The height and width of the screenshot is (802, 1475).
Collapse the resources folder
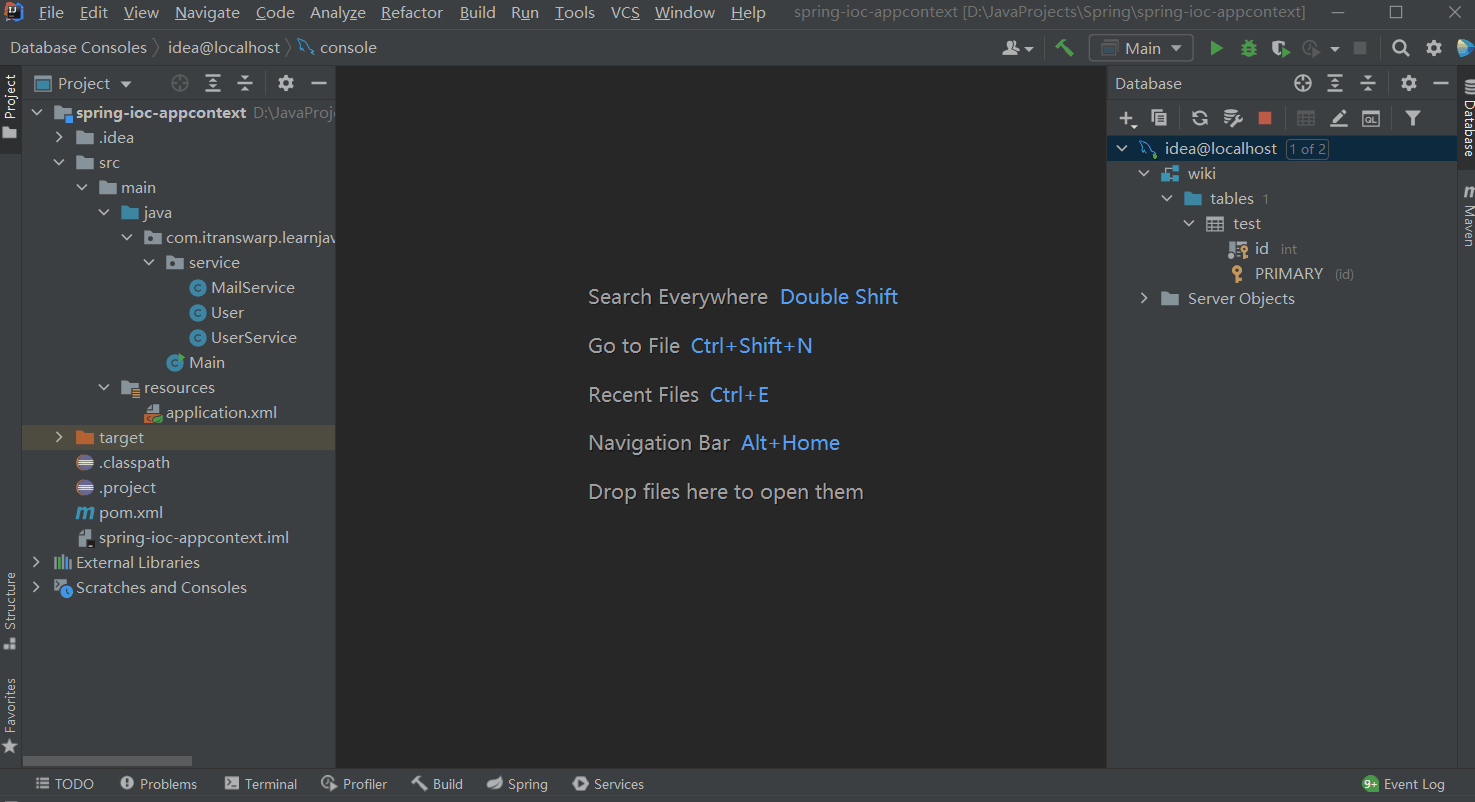point(104,387)
